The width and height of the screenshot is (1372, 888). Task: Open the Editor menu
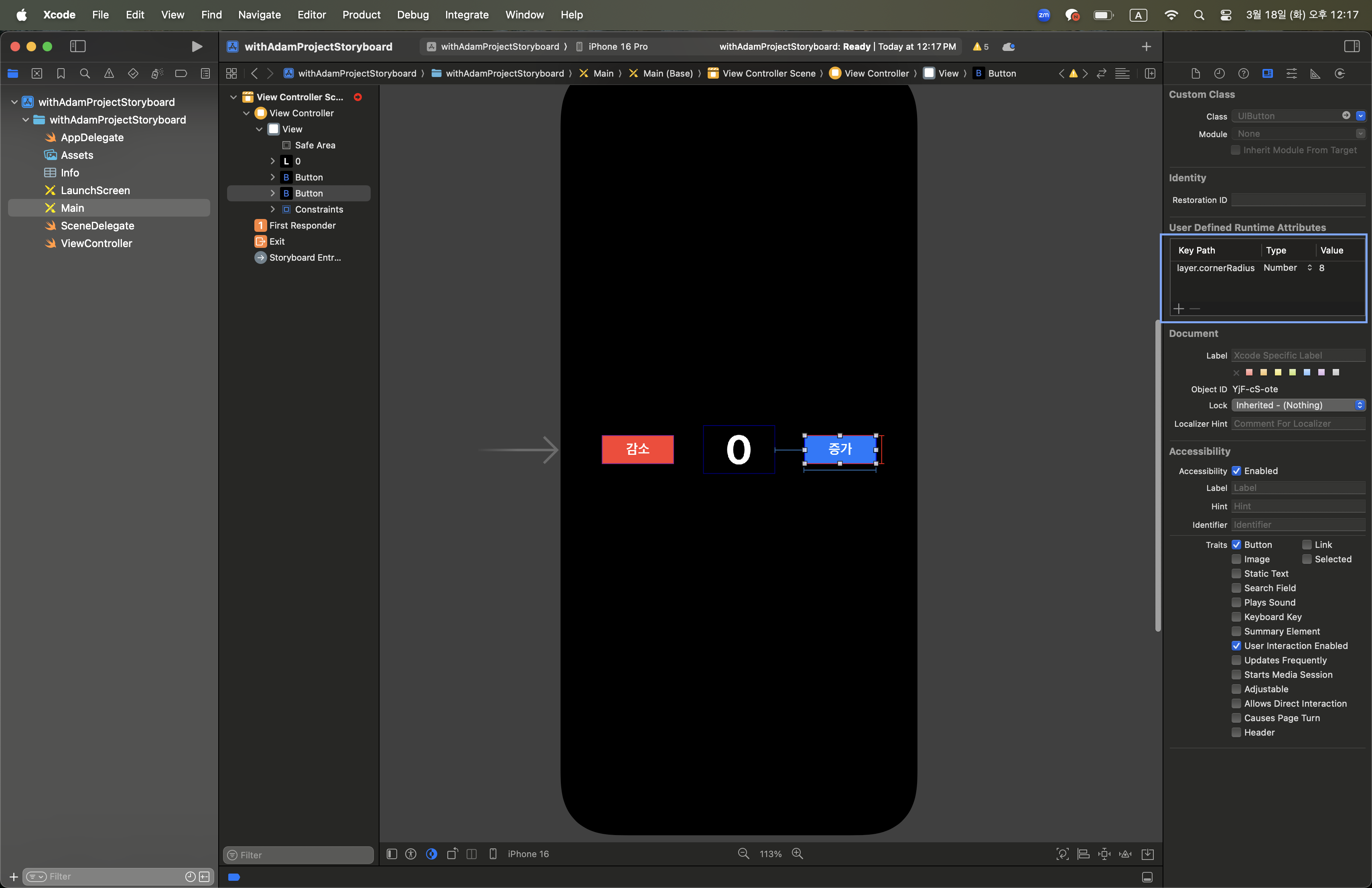(x=311, y=15)
